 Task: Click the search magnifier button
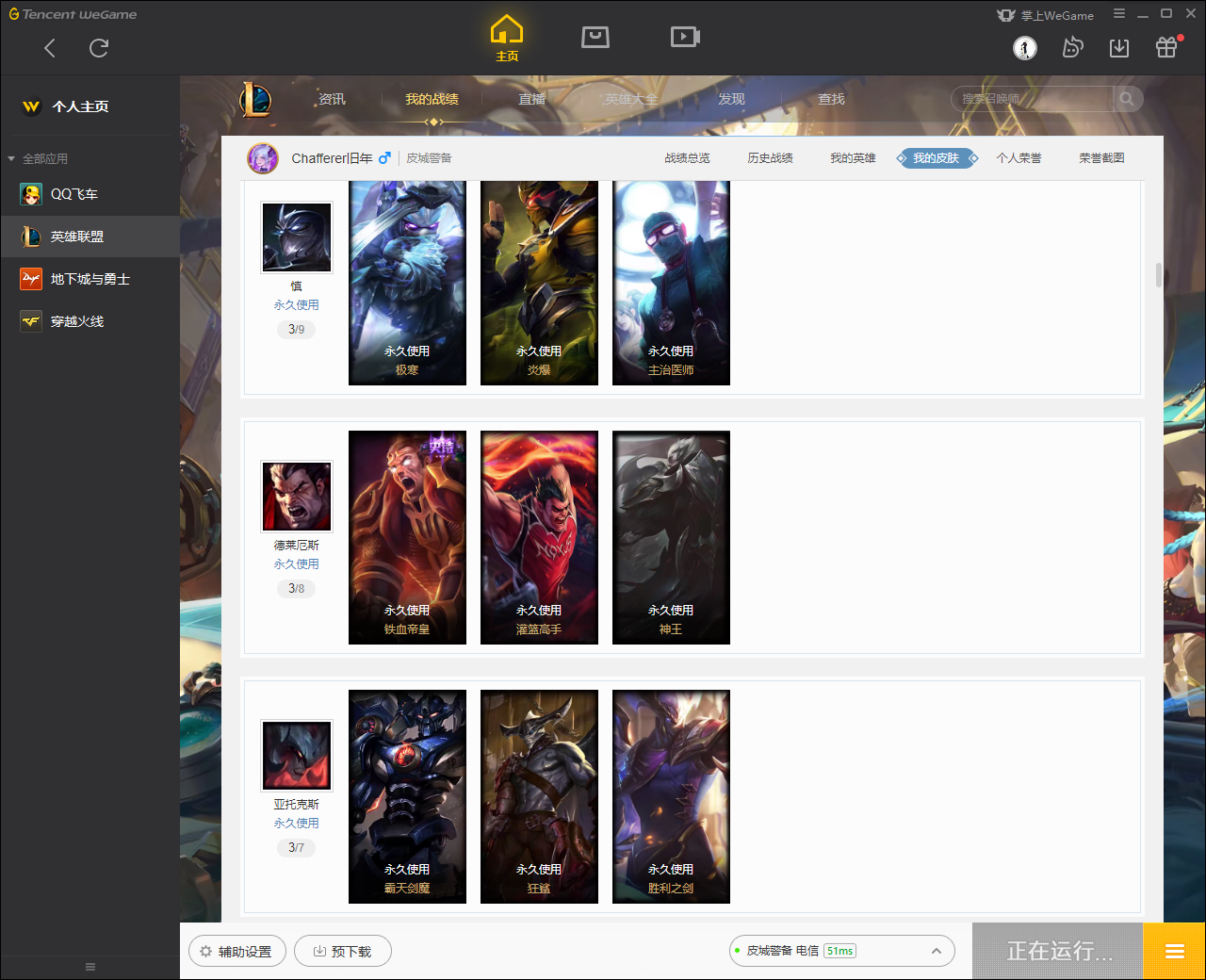(1127, 99)
